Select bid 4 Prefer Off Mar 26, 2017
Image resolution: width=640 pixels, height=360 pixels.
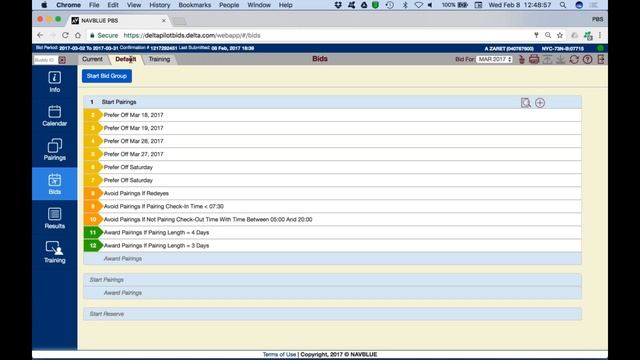[333, 141]
